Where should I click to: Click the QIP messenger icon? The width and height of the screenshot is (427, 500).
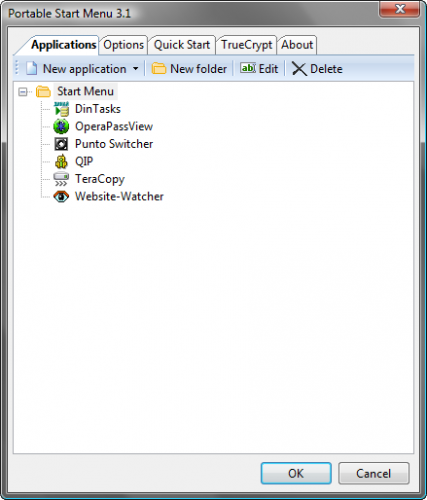[x=61, y=162]
